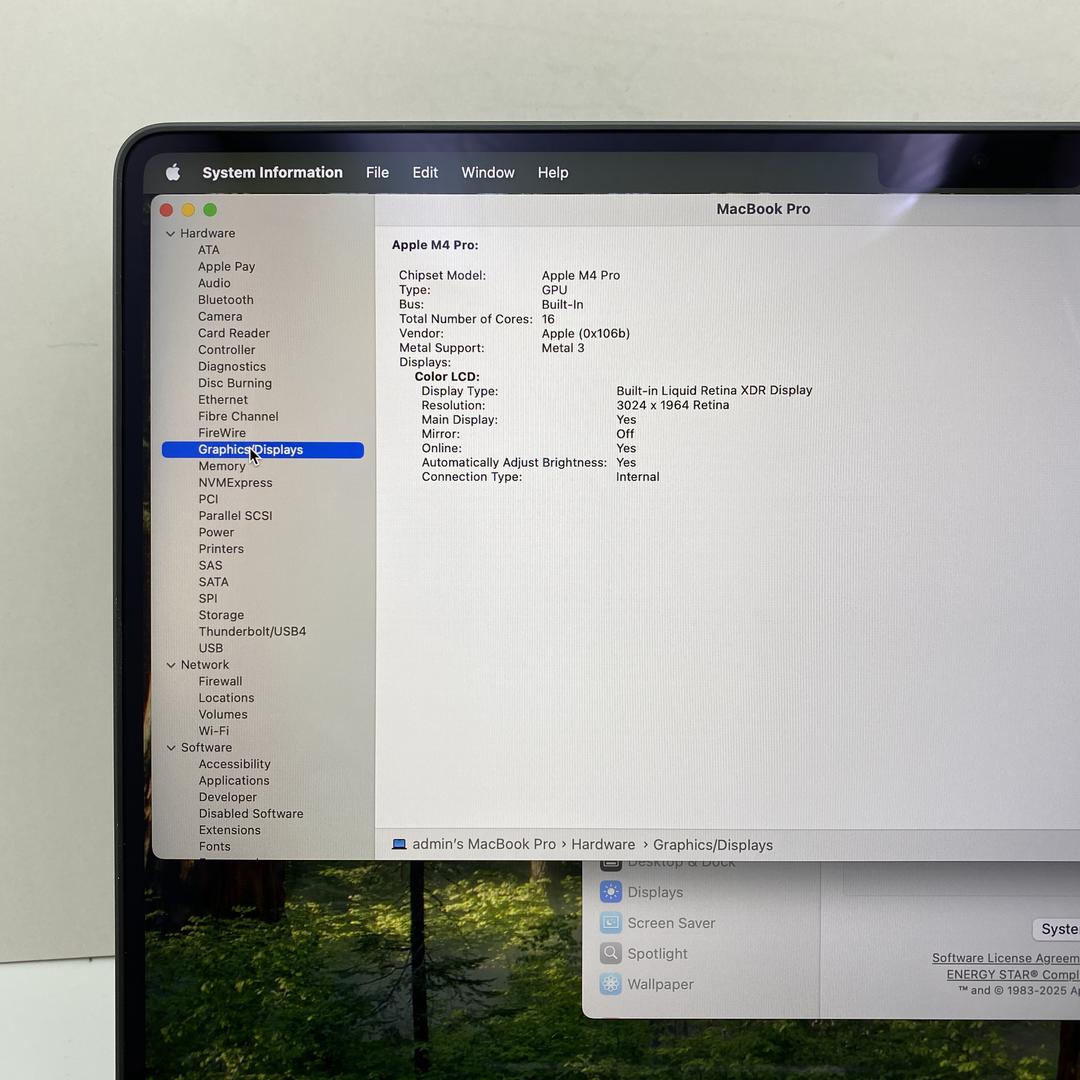Select Accessibility under Software
The image size is (1080, 1080).
[235, 764]
